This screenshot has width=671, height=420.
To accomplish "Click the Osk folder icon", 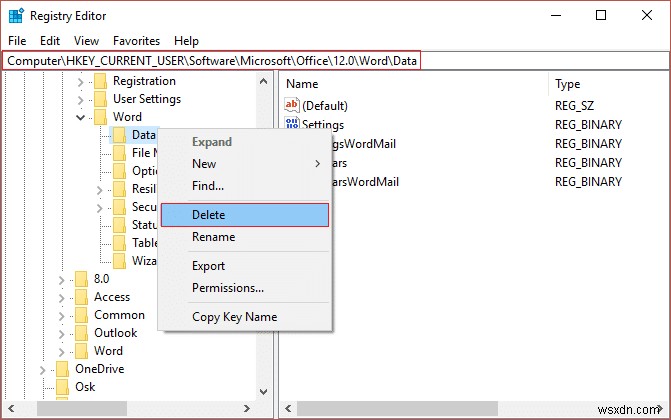I will tap(62, 387).
